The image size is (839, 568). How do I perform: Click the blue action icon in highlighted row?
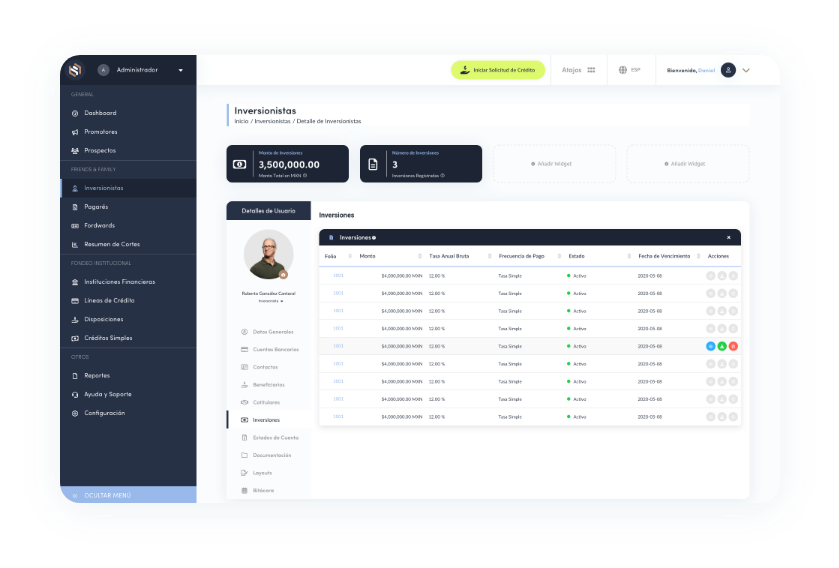point(710,346)
